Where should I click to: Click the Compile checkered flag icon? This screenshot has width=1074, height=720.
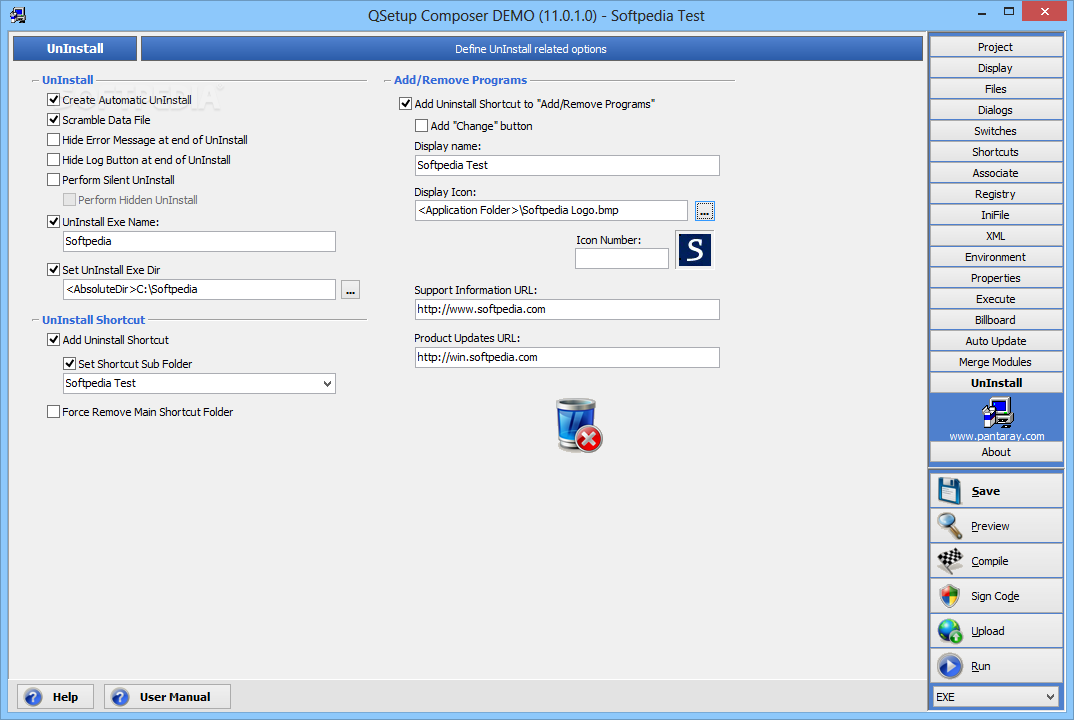[949, 561]
